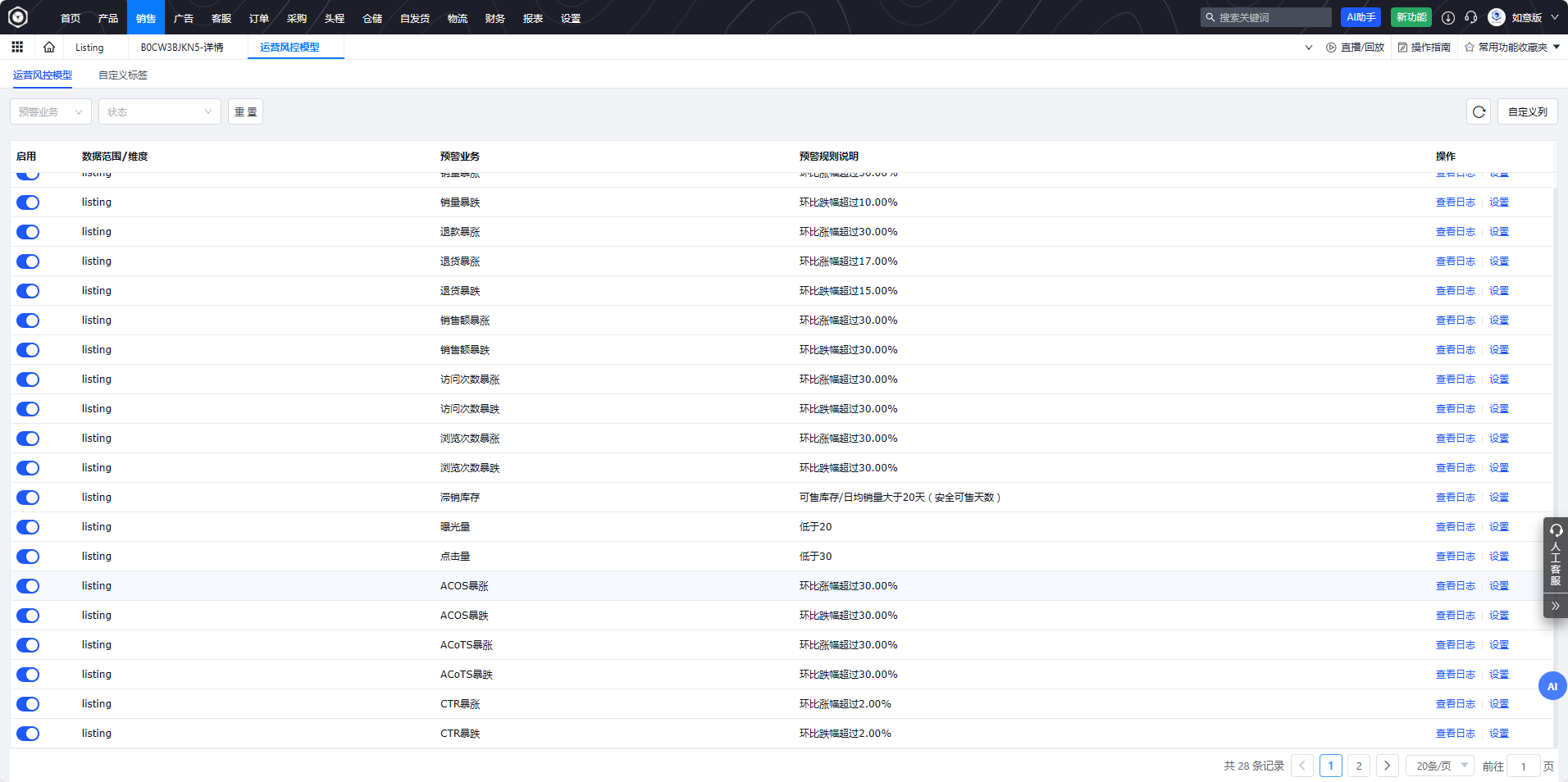1568x782 pixels.
Task: Click the refresh table icon button
Action: (1479, 112)
